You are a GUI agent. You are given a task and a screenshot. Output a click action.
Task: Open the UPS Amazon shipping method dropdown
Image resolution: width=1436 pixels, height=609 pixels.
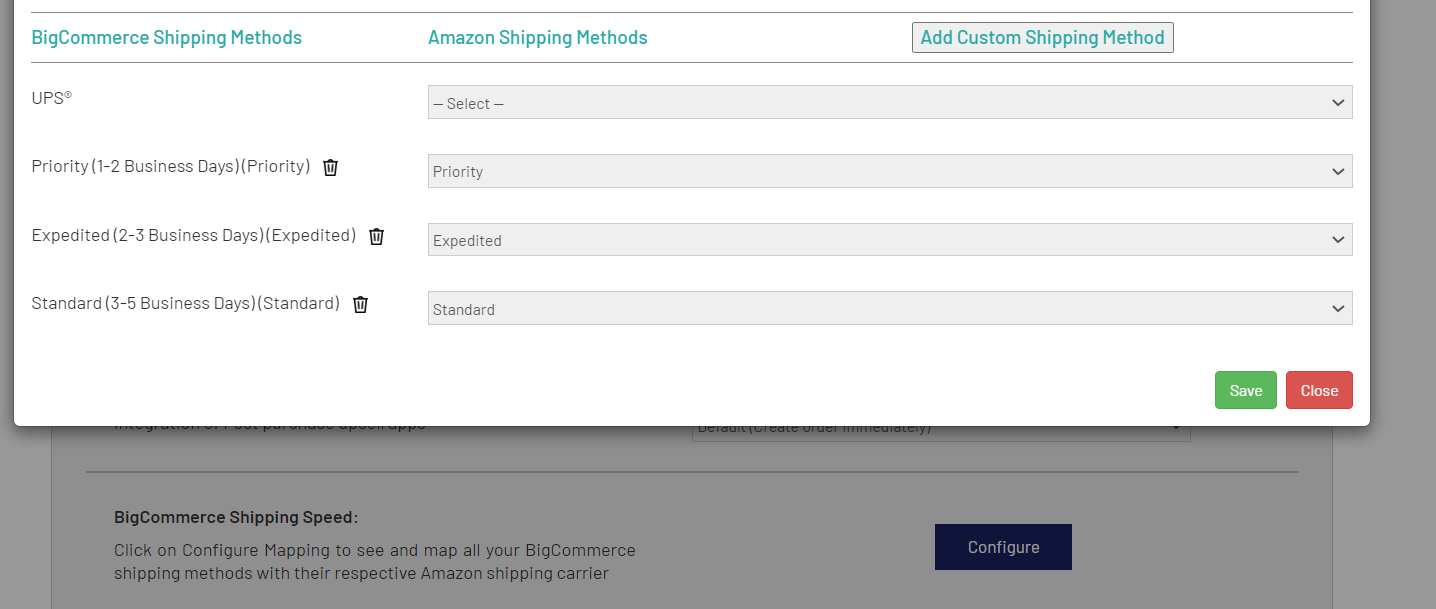coord(889,102)
